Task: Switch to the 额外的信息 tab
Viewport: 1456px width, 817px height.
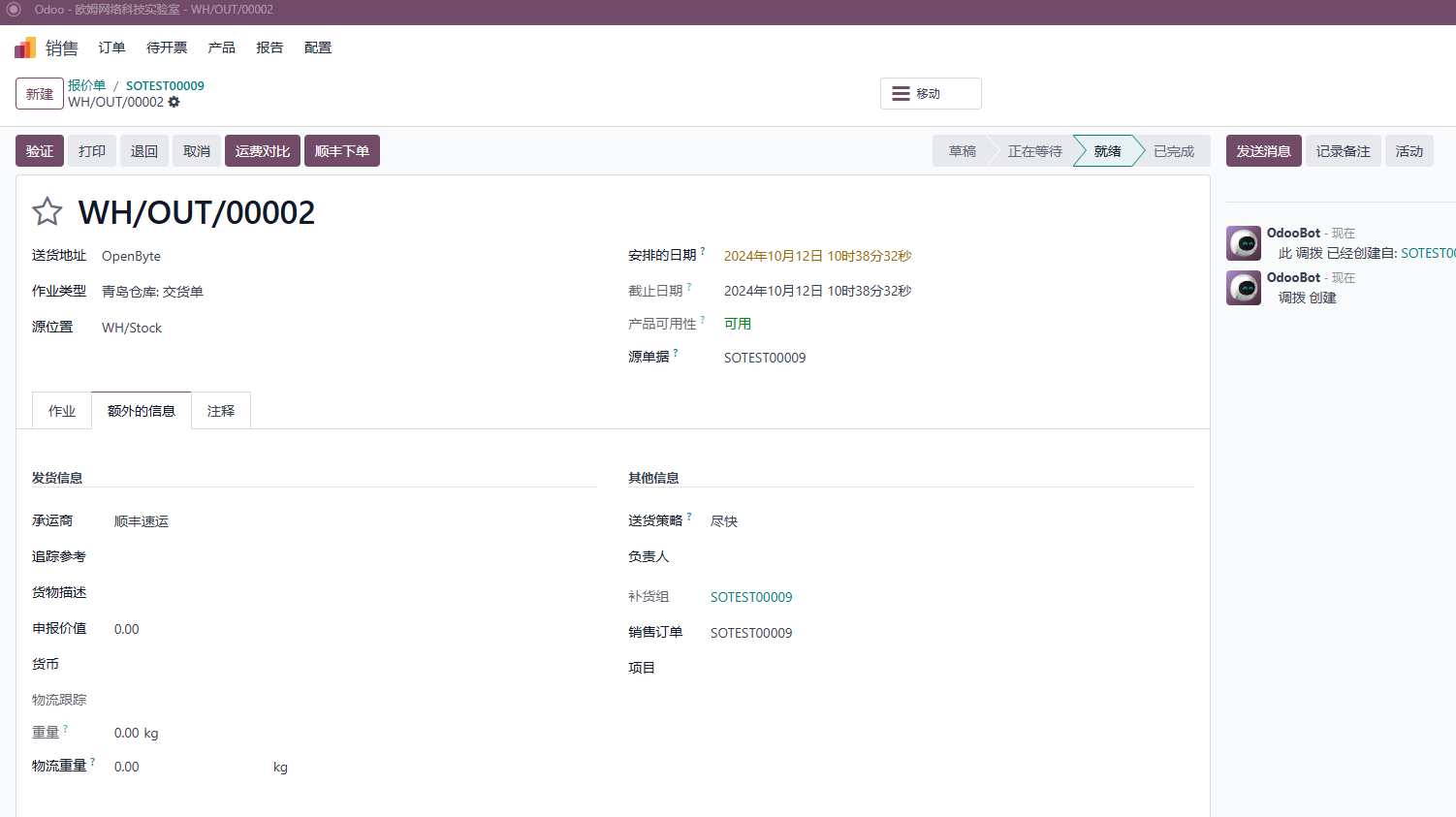Action: 142,411
